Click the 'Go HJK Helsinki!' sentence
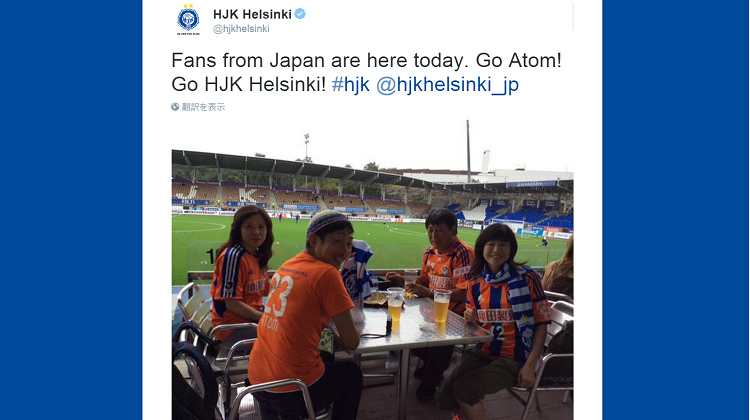Viewport: 750px width, 420px height. coord(249,84)
